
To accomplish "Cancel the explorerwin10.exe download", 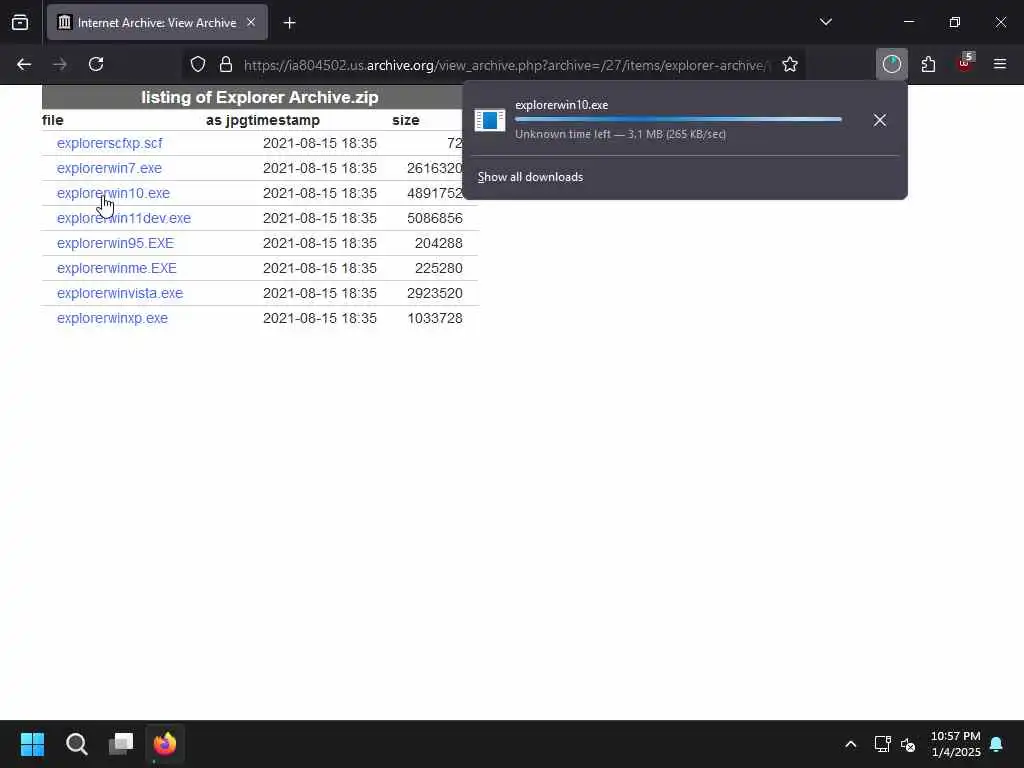I will pyautogui.click(x=880, y=120).
